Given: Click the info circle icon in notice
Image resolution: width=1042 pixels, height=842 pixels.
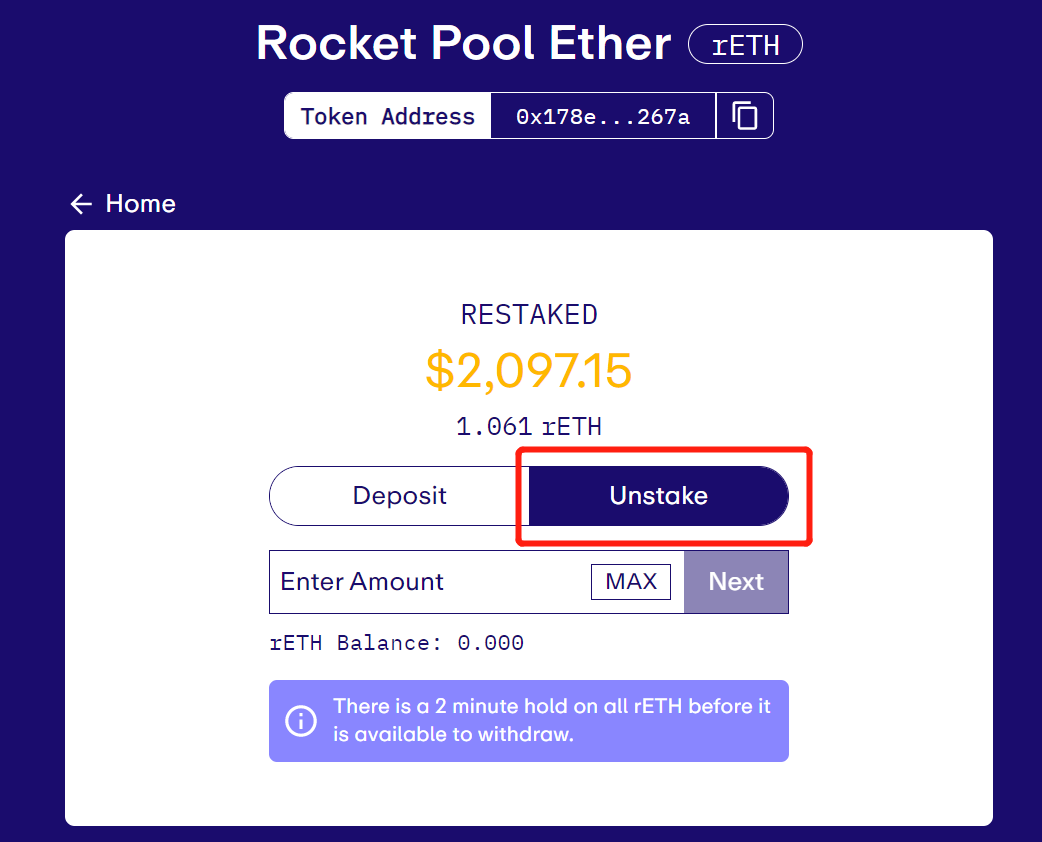Looking at the screenshot, I should (x=301, y=721).
